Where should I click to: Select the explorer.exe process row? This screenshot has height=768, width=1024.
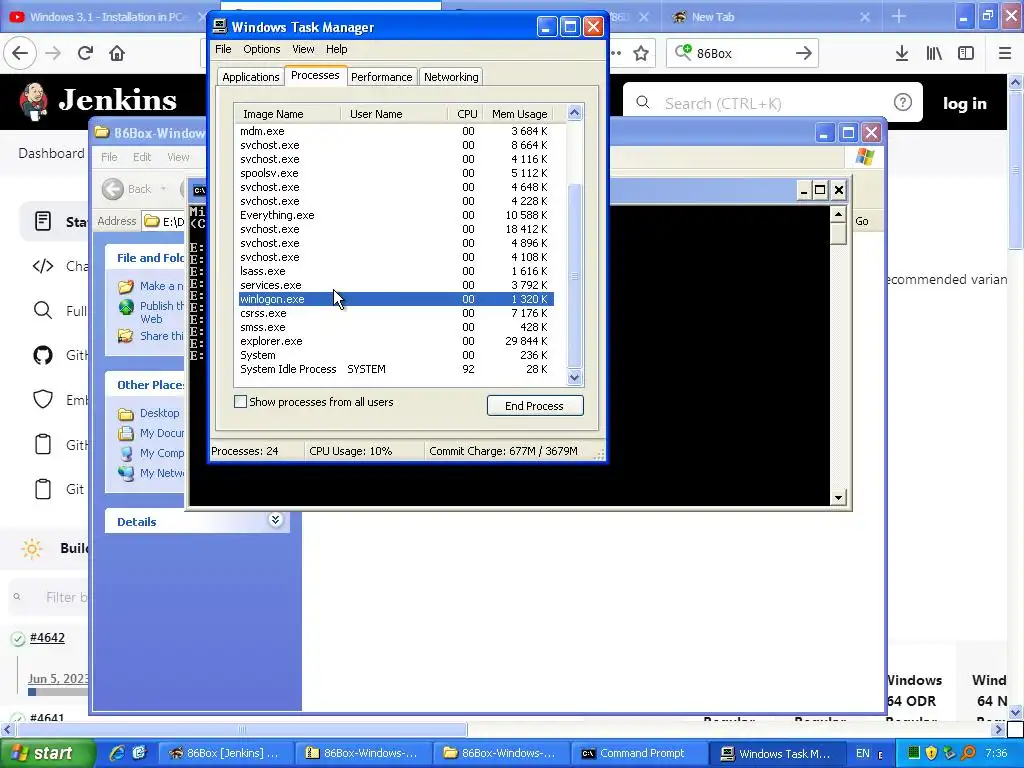point(396,341)
